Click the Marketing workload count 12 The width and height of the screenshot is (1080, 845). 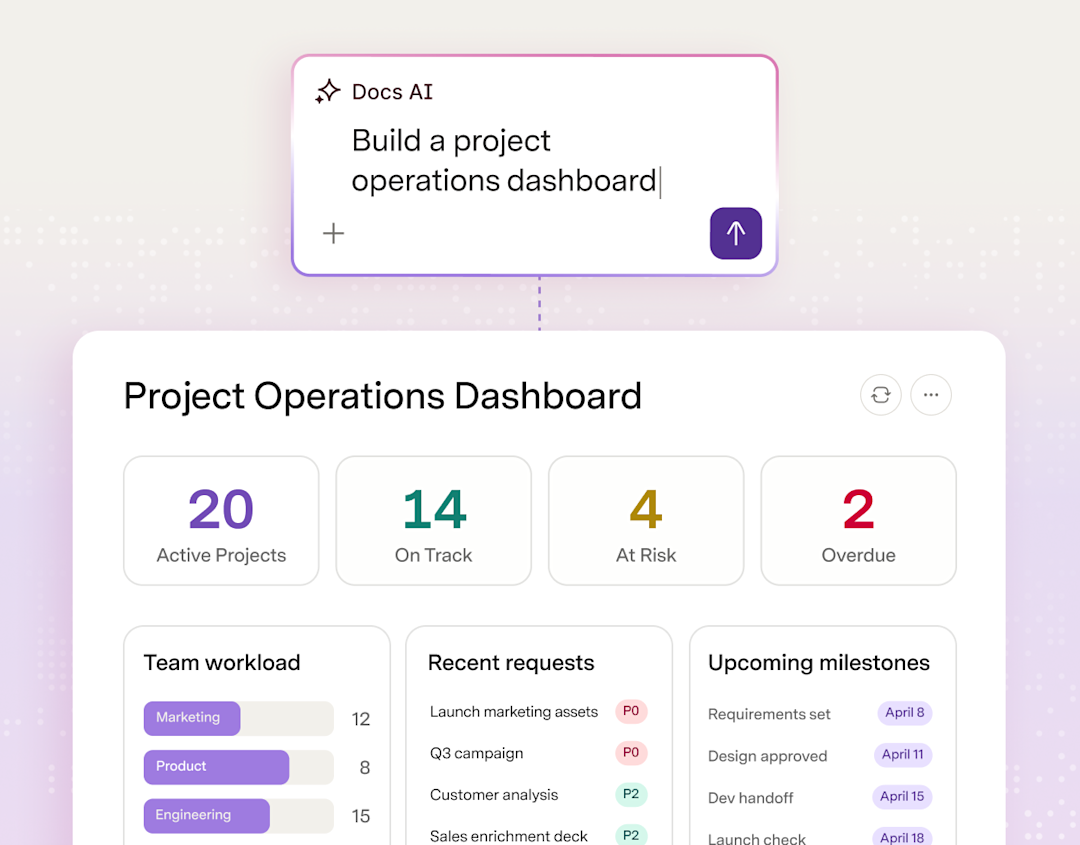pos(360,719)
